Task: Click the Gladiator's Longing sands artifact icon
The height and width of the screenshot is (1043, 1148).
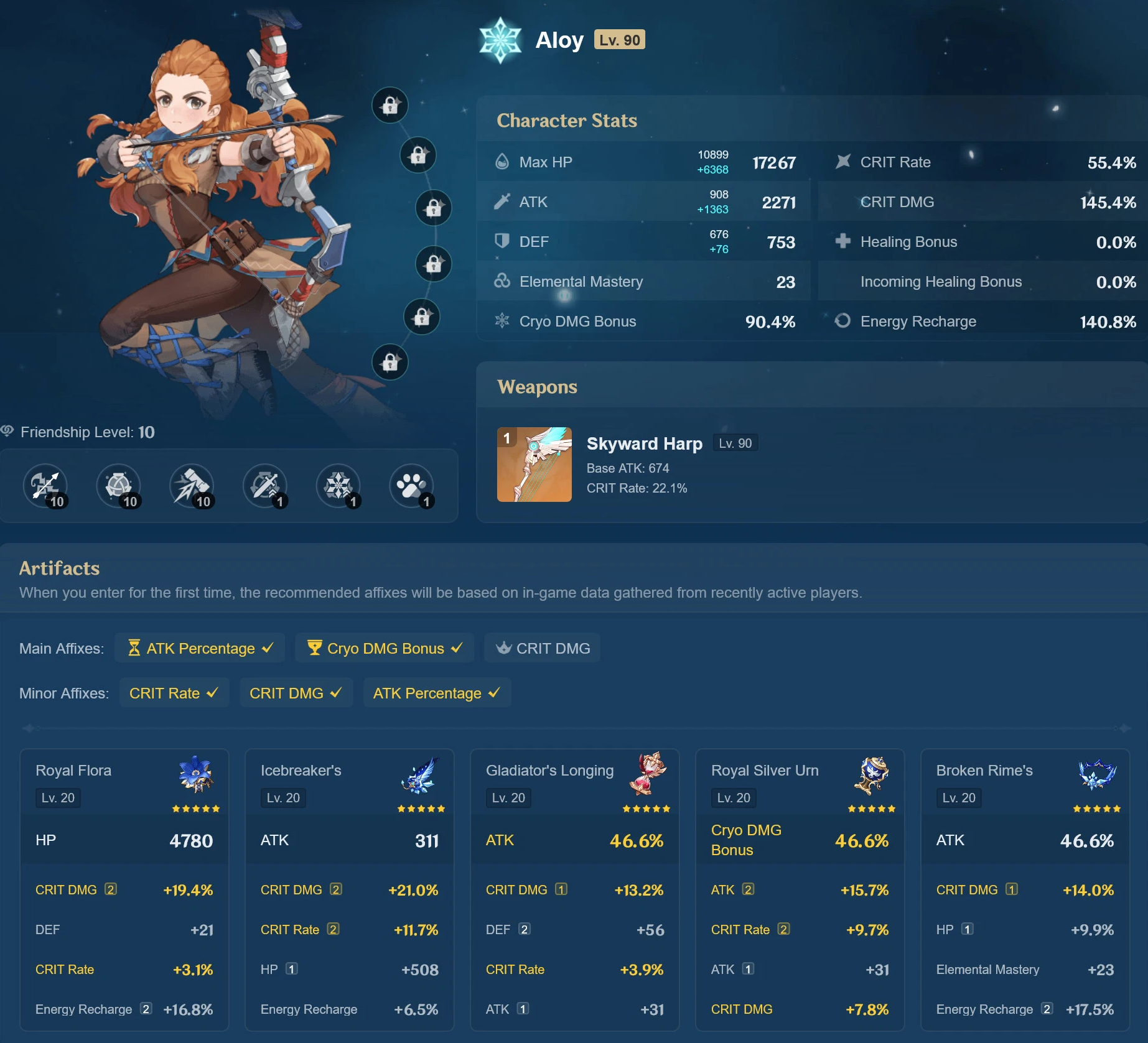Action: click(647, 774)
